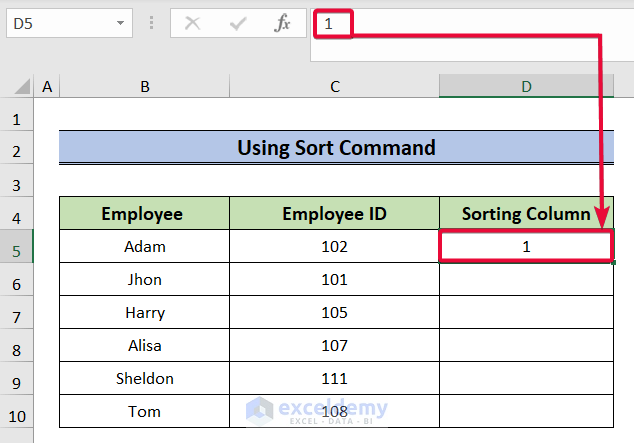Select row 2 header
The height and width of the screenshot is (443, 634).
[17, 149]
